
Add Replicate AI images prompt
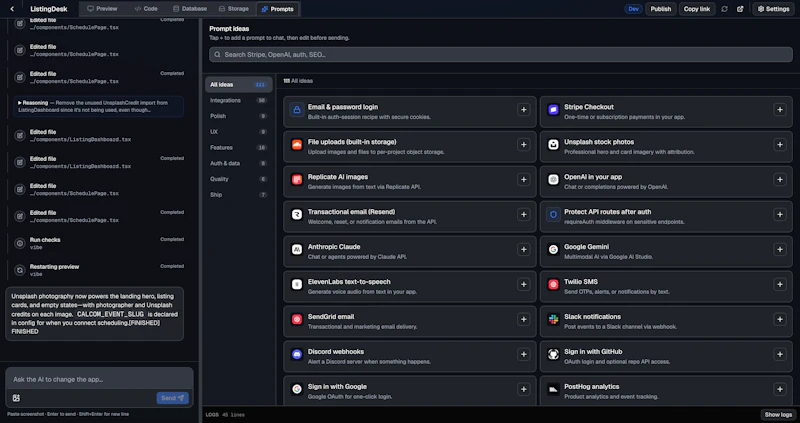(523, 180)
